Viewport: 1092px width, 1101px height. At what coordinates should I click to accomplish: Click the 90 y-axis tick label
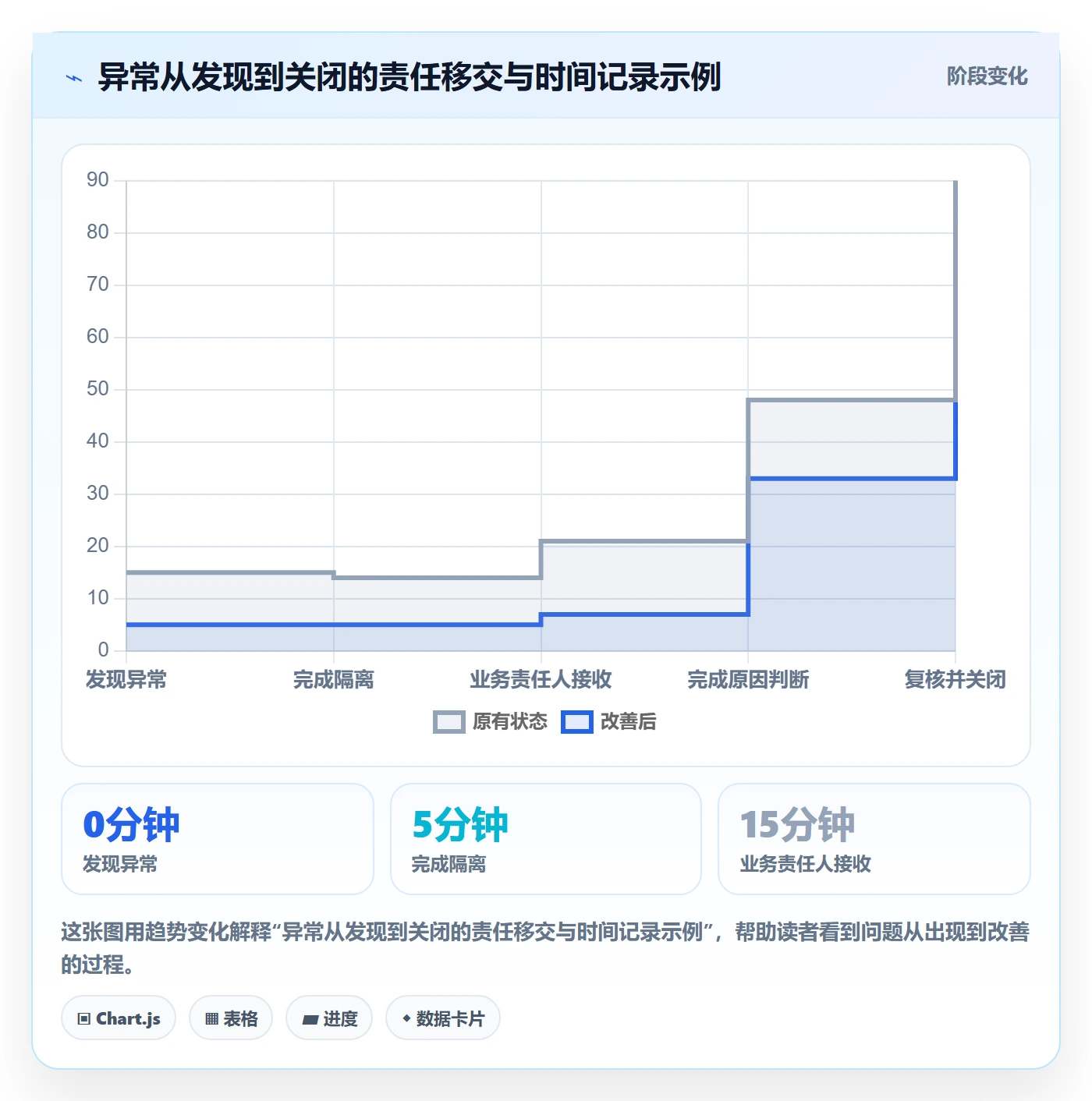tap(97, 180)
